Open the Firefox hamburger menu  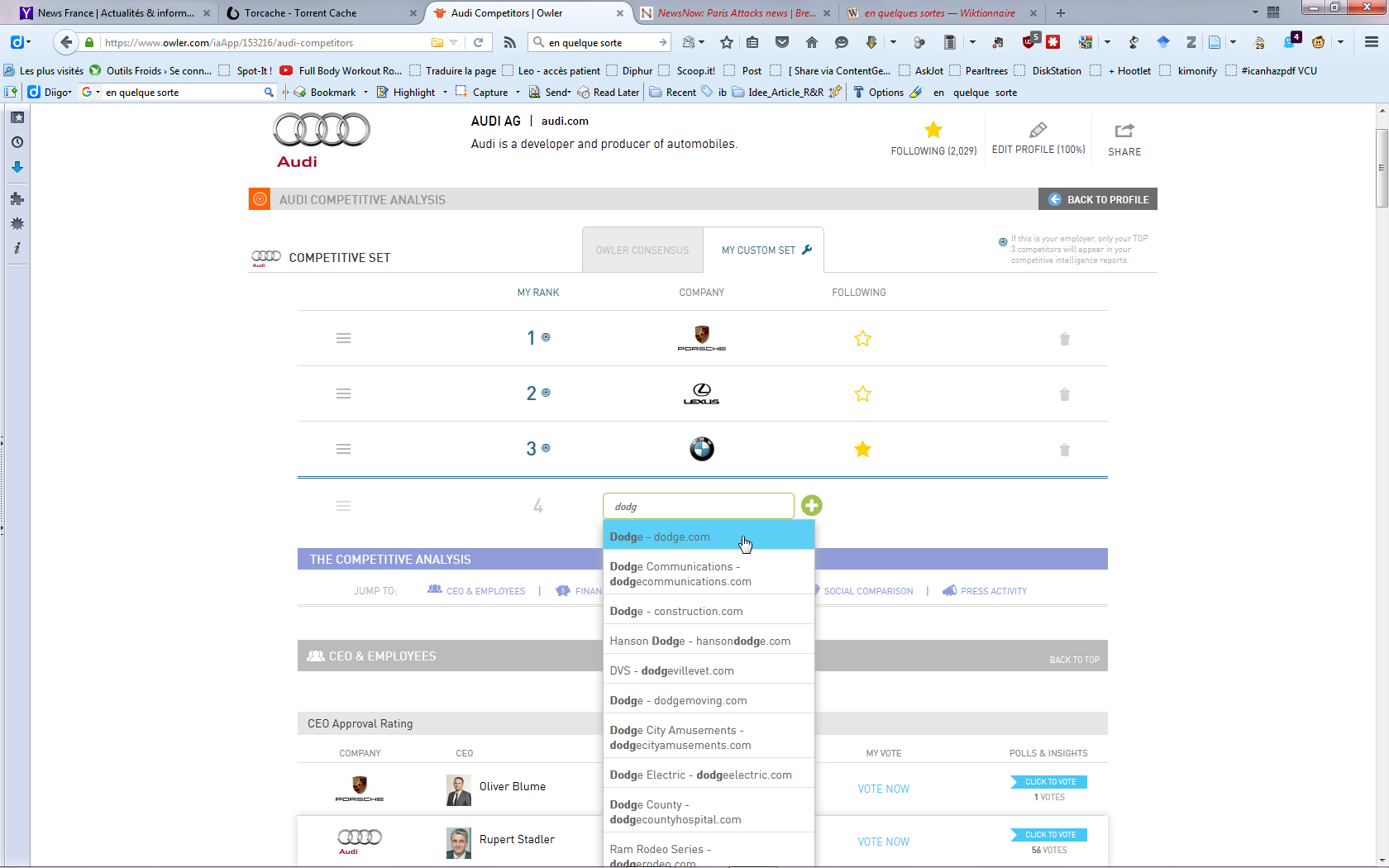coord(1372,42)
